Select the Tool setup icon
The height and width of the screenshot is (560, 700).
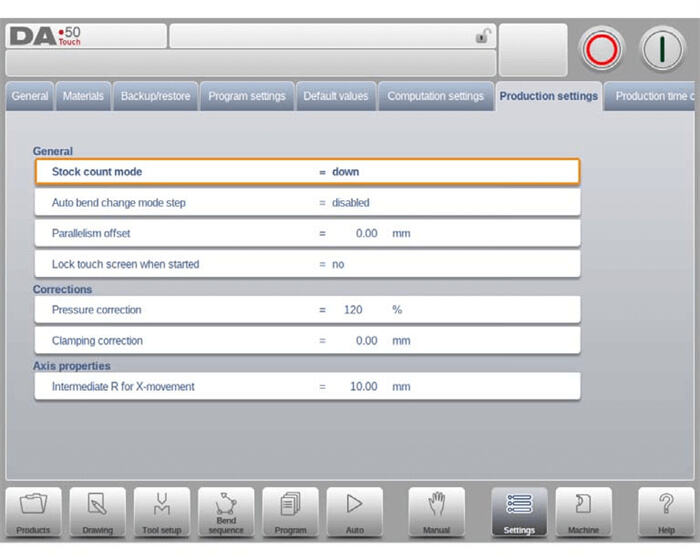pos(161,512)
